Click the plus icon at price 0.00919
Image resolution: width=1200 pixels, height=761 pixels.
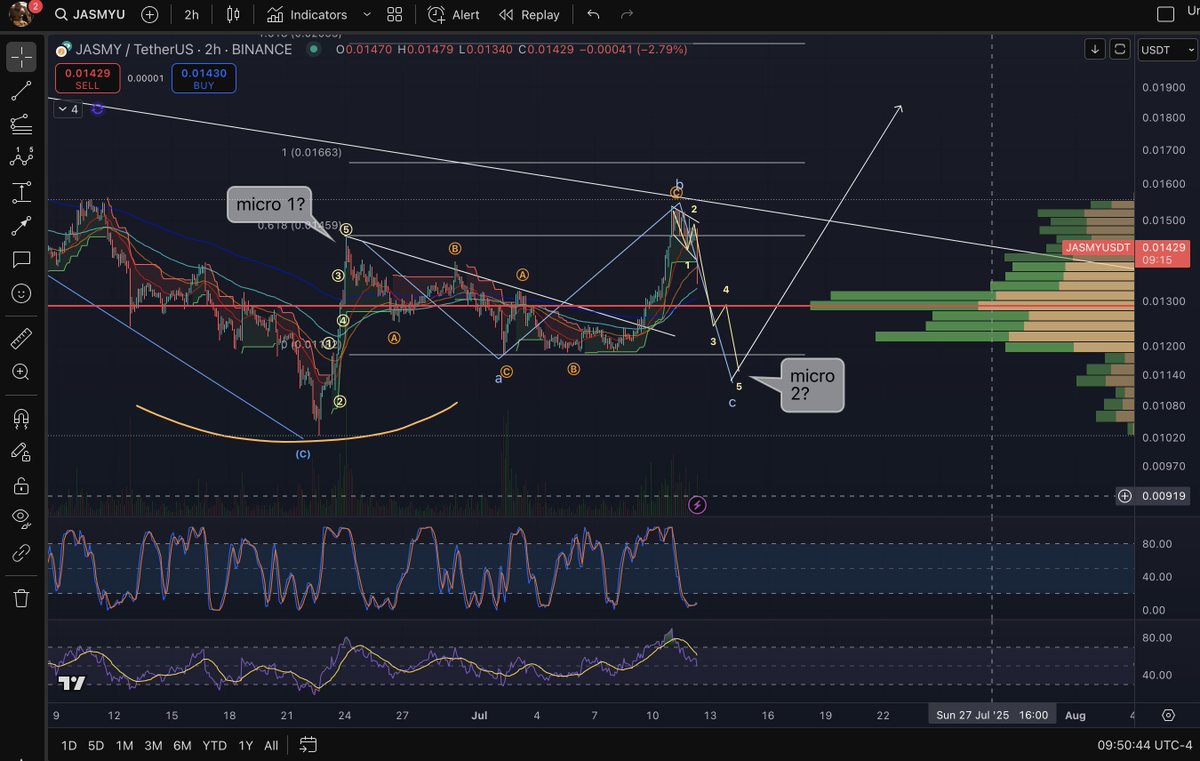[x=1125, y=496]
